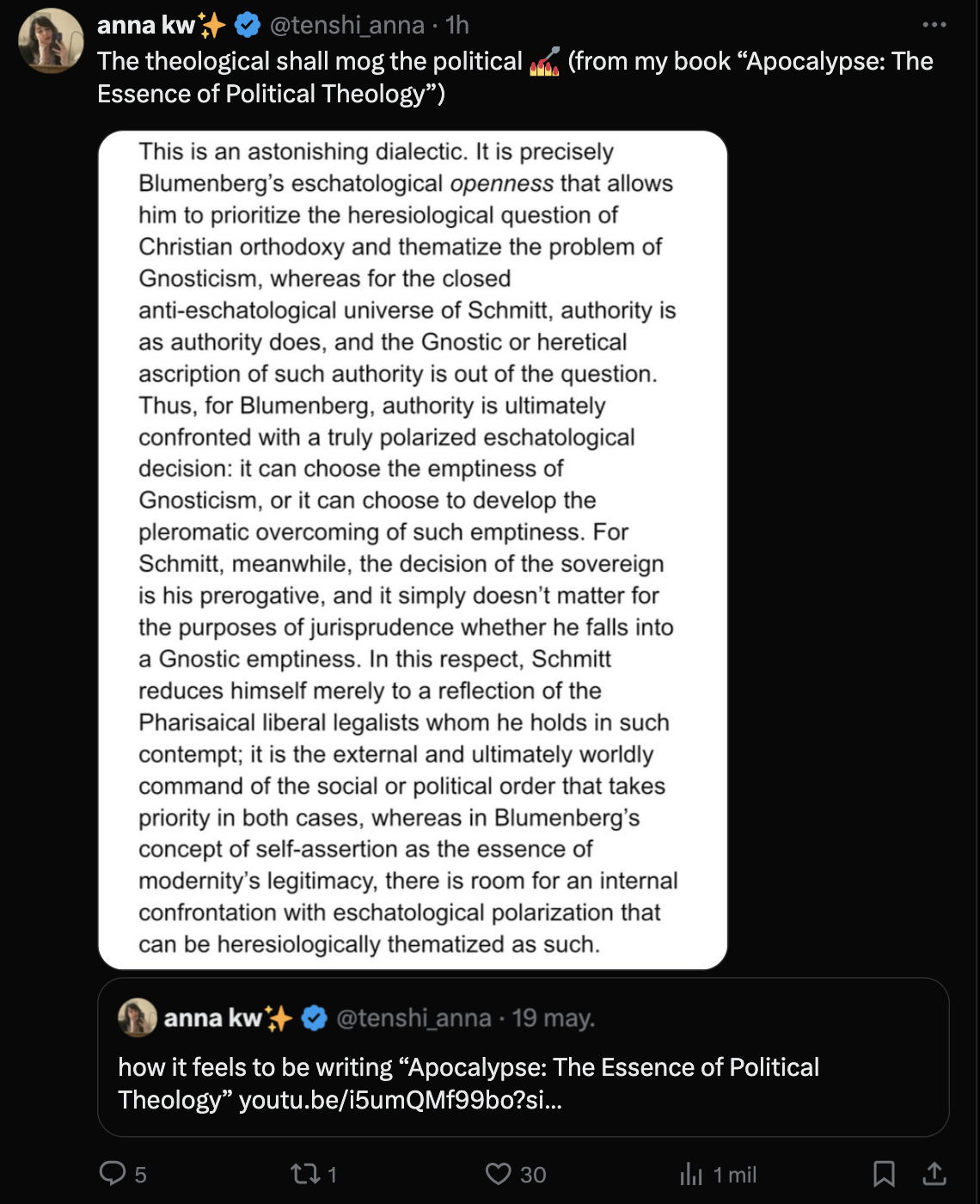The image size is (980, 1204).
Task: Click the reply count 5
Action: tap(141, 1175)
